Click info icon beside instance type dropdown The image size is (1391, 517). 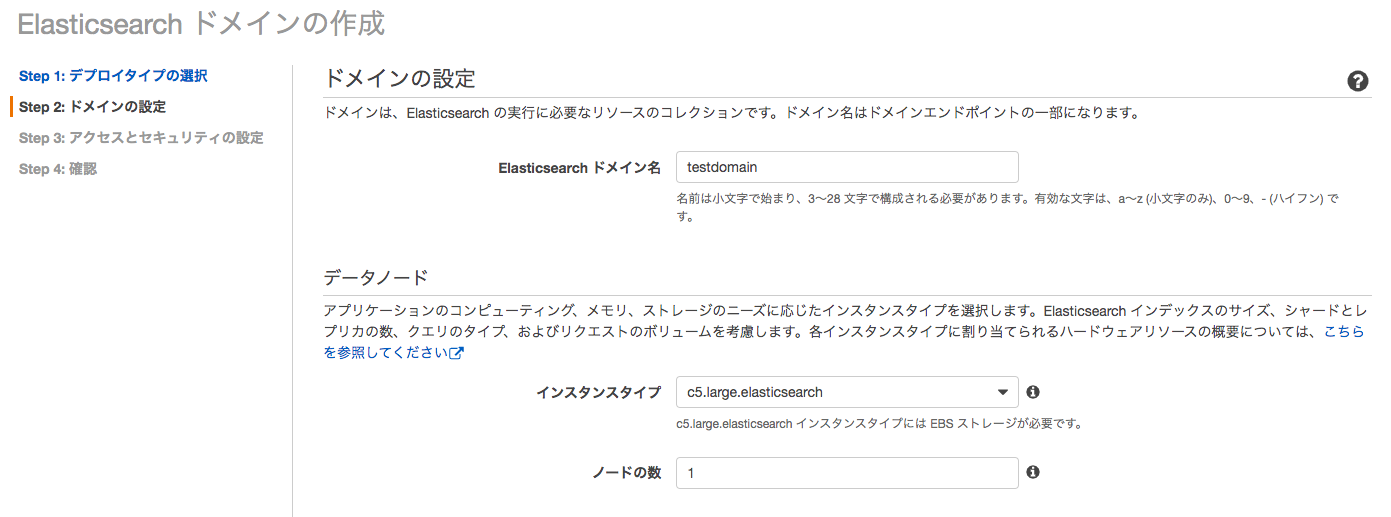pos(1033,392)
